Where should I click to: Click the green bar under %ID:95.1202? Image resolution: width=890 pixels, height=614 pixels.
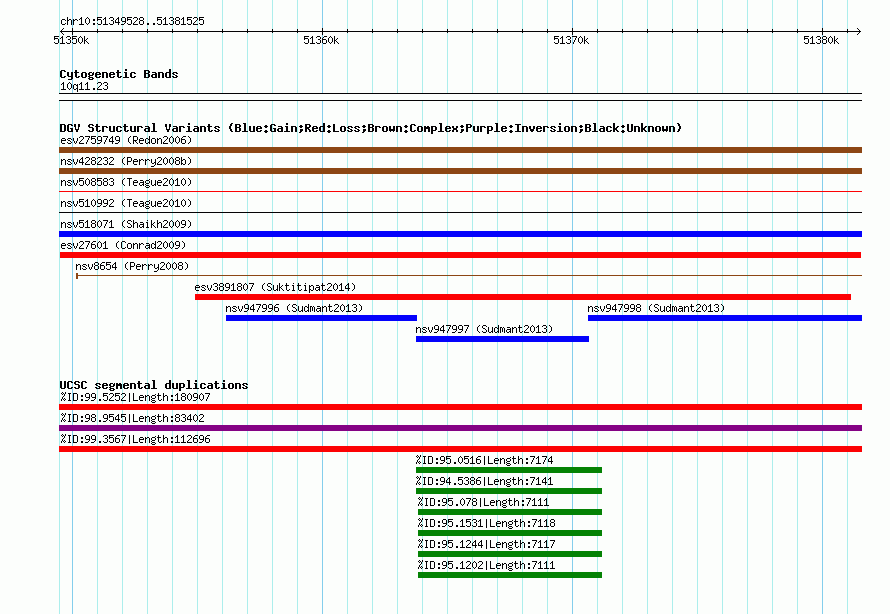(510, 575)
